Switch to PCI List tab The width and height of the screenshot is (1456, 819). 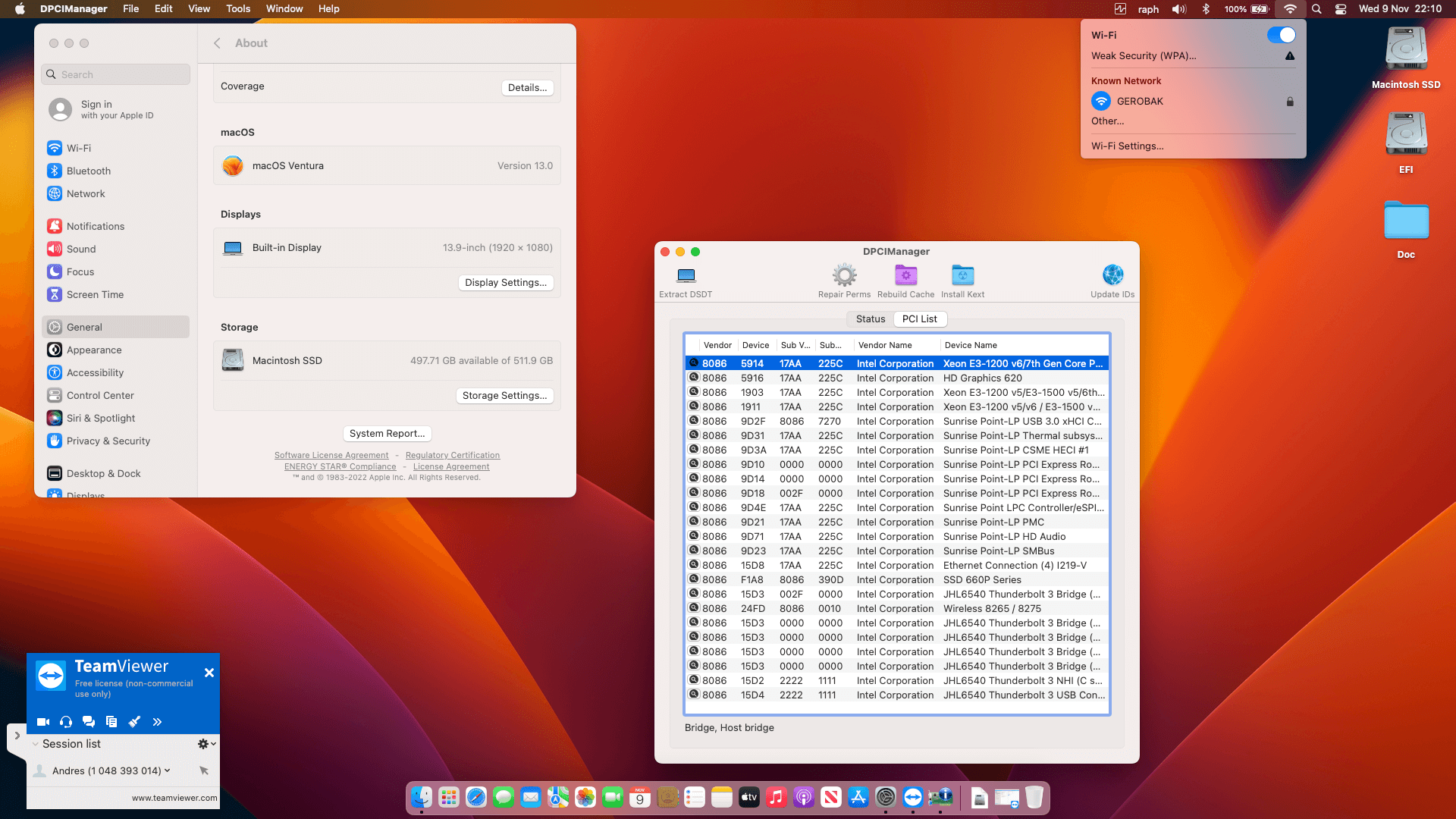[919, 319]
